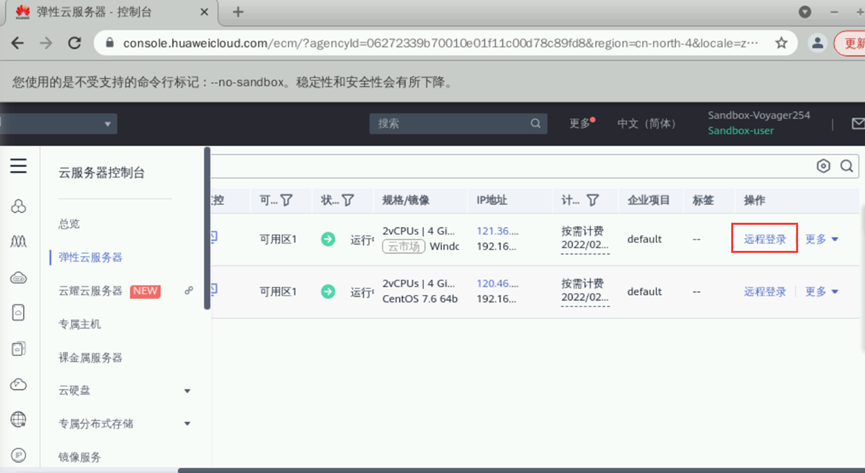Screen dimensions: 865x473
Task: Open IP address 120.46... link
Action: [x=497, y=283]
